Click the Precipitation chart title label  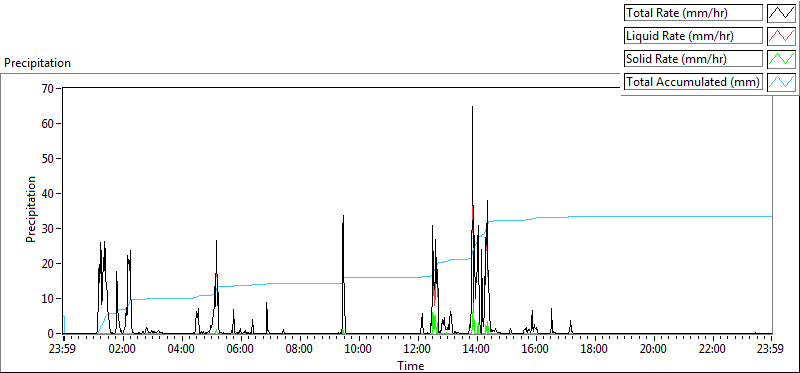tap(37, 63)
